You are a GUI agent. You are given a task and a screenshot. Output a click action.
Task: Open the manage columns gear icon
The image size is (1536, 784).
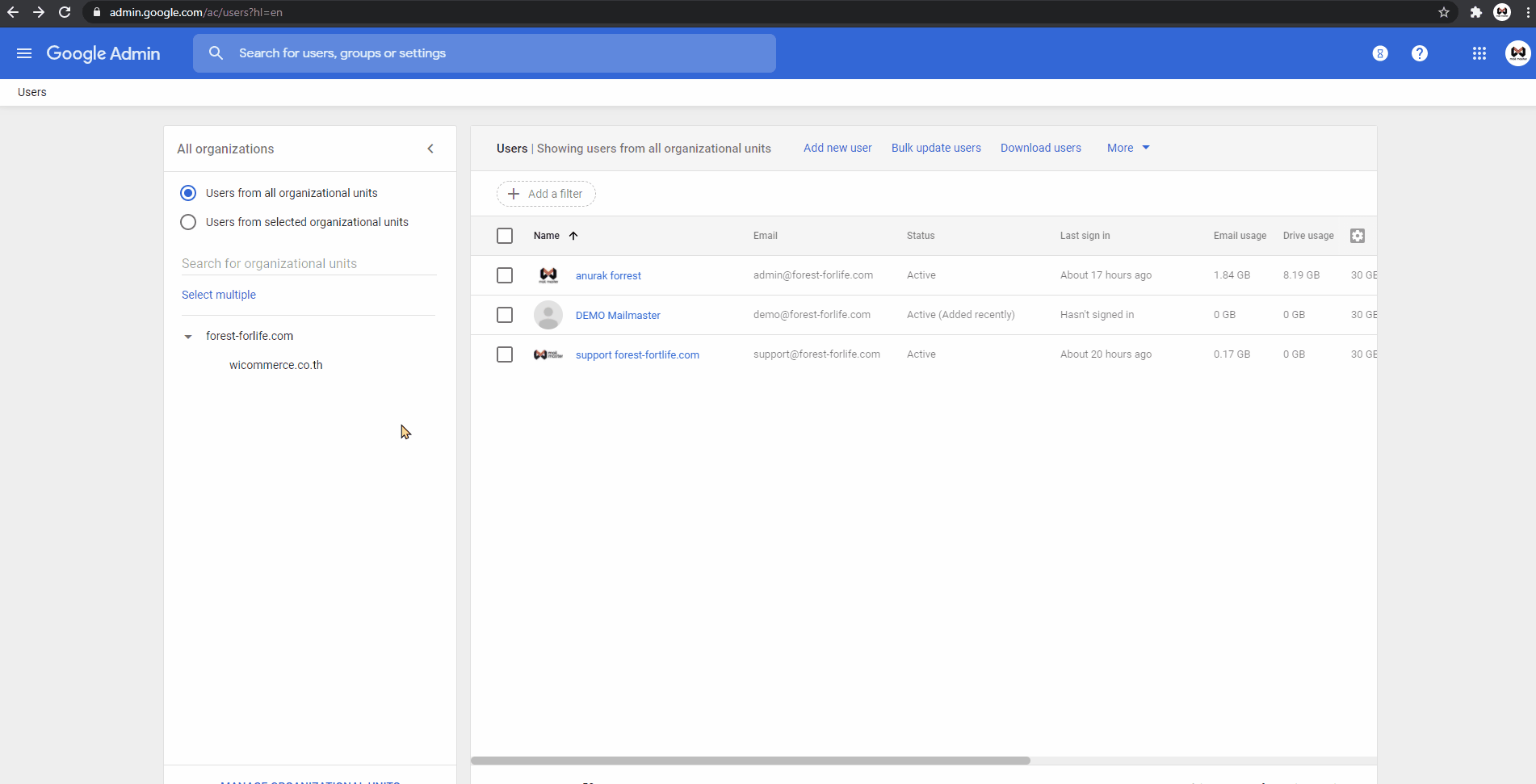[1358, 236]
